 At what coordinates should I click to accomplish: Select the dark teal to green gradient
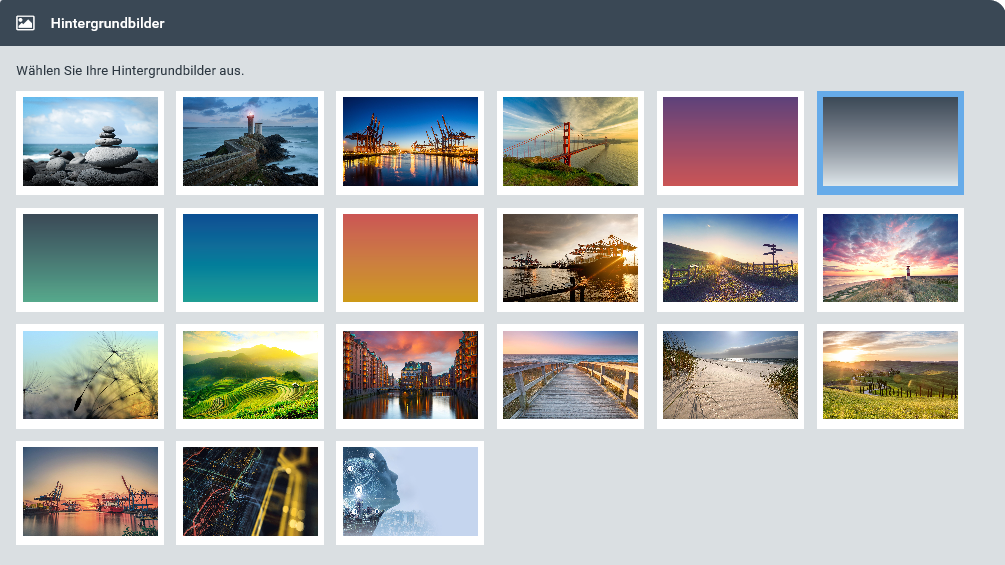pyautogui.click(x=90, y=258)
